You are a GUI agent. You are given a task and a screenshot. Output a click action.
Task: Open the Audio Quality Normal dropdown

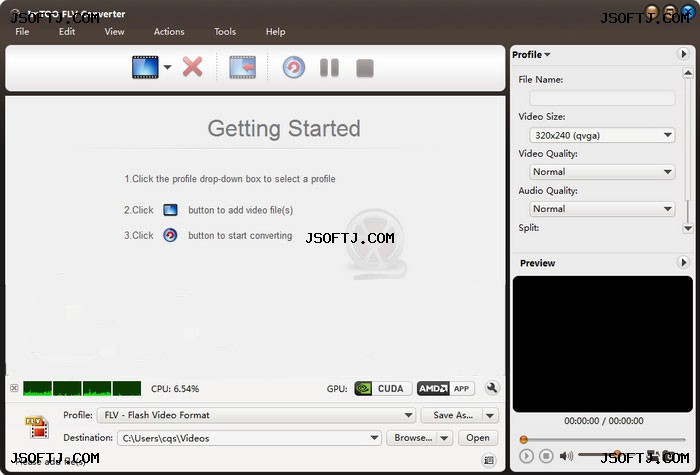pyautogui.click(x=602, y=209)
